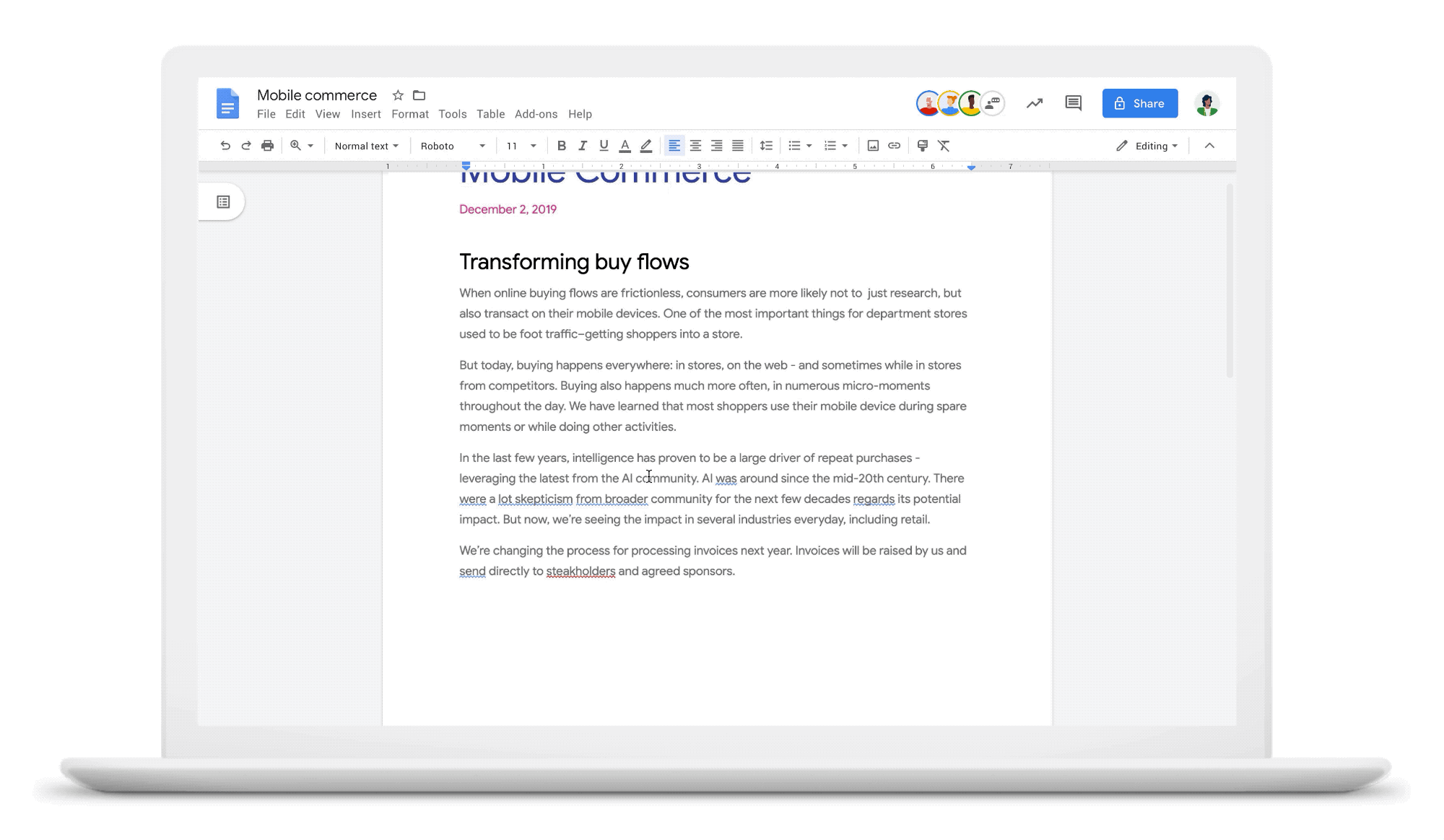
Task: Enable italic formatting
Action: 582,145
